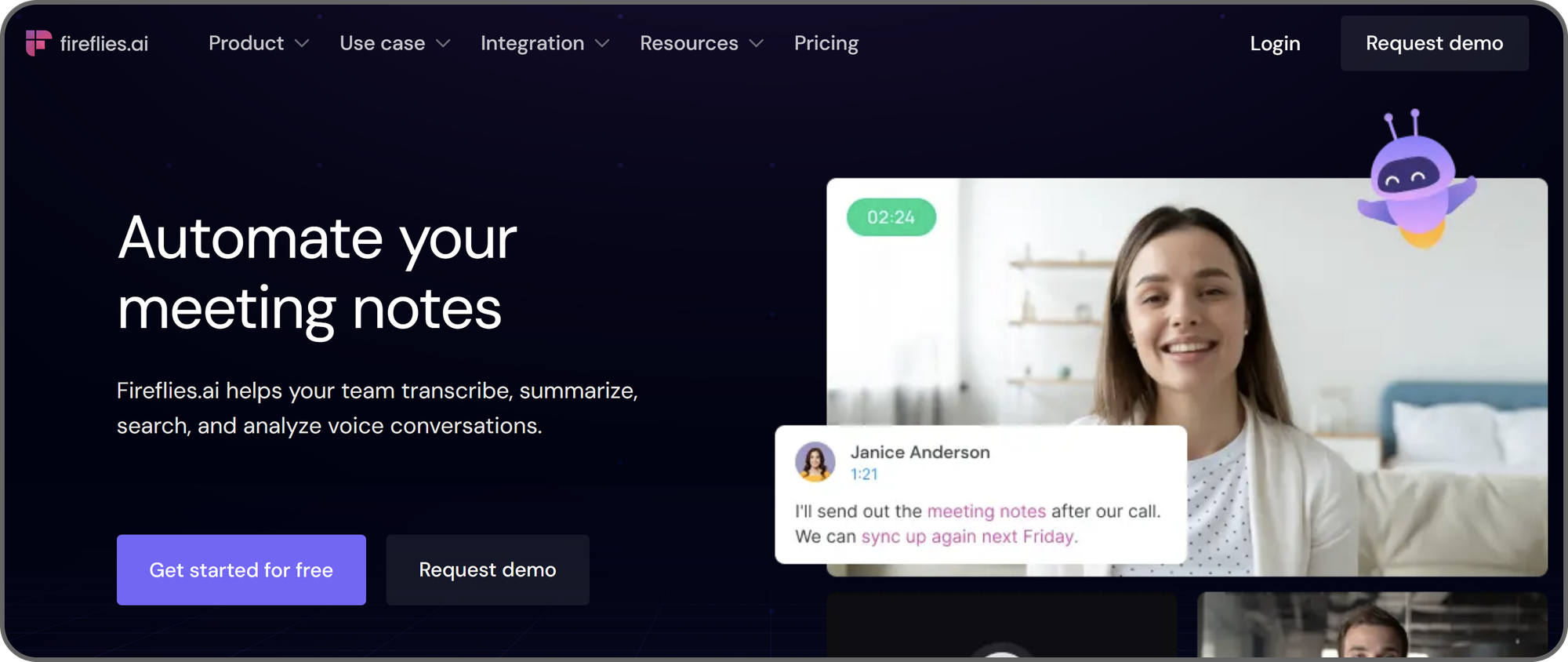Click the Login link
This screenshot has width=1568, height=662.
pyautogui.click(x=1275, y=44)
